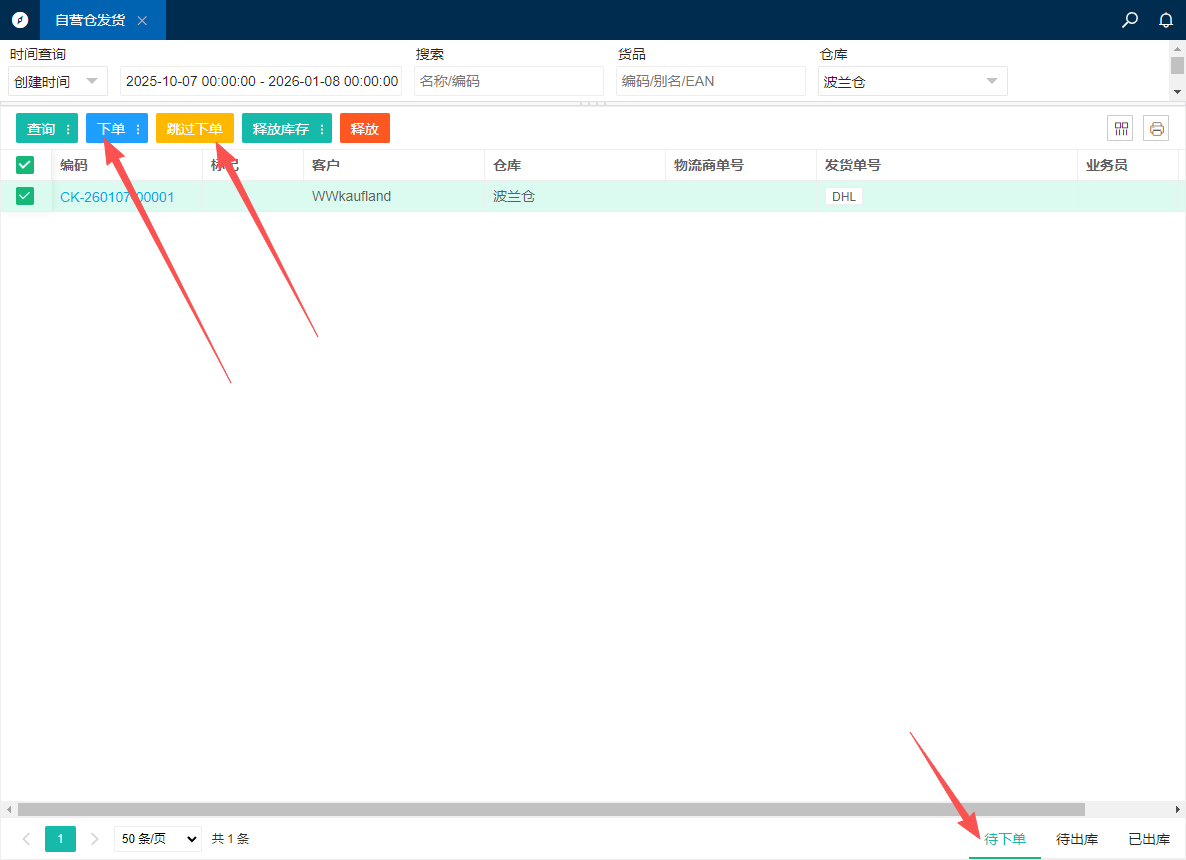Open the 波兰仓 warehouse dropdown

pos(912,81)
